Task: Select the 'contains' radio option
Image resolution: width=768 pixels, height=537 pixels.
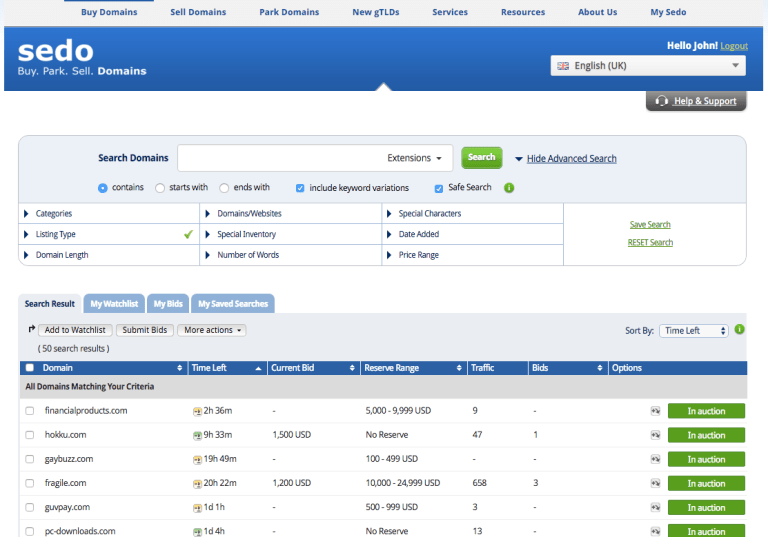Action: pos(102,188)
